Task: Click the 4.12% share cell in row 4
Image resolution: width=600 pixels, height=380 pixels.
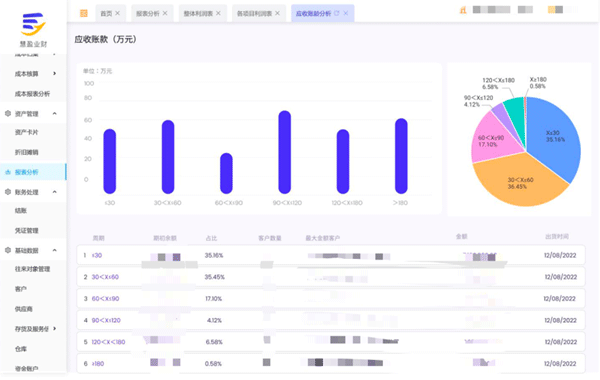Action: tap(214, 320)
